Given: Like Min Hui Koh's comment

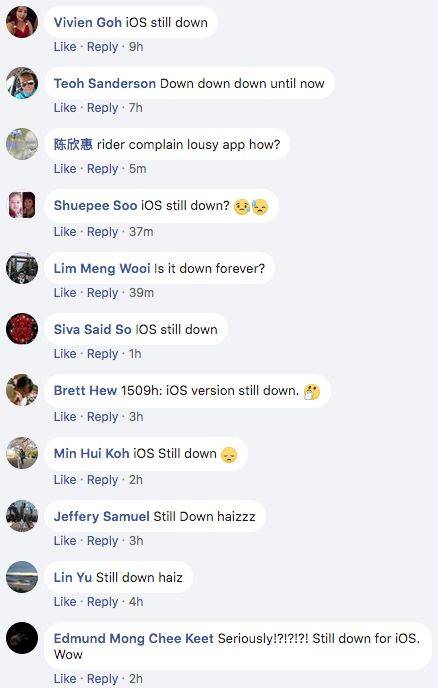Looking at the screenshot, I should tap(65, 480).
